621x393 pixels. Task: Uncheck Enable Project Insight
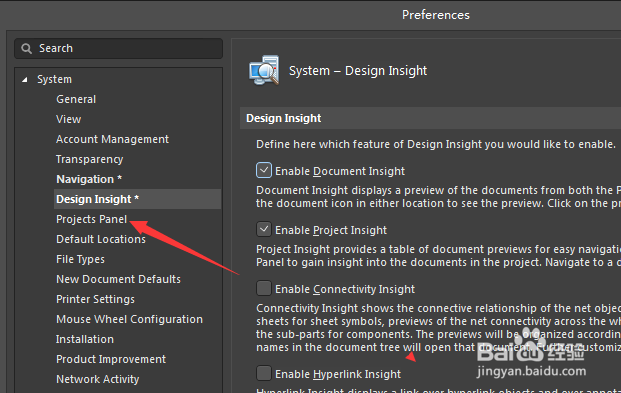click(264, 229)
